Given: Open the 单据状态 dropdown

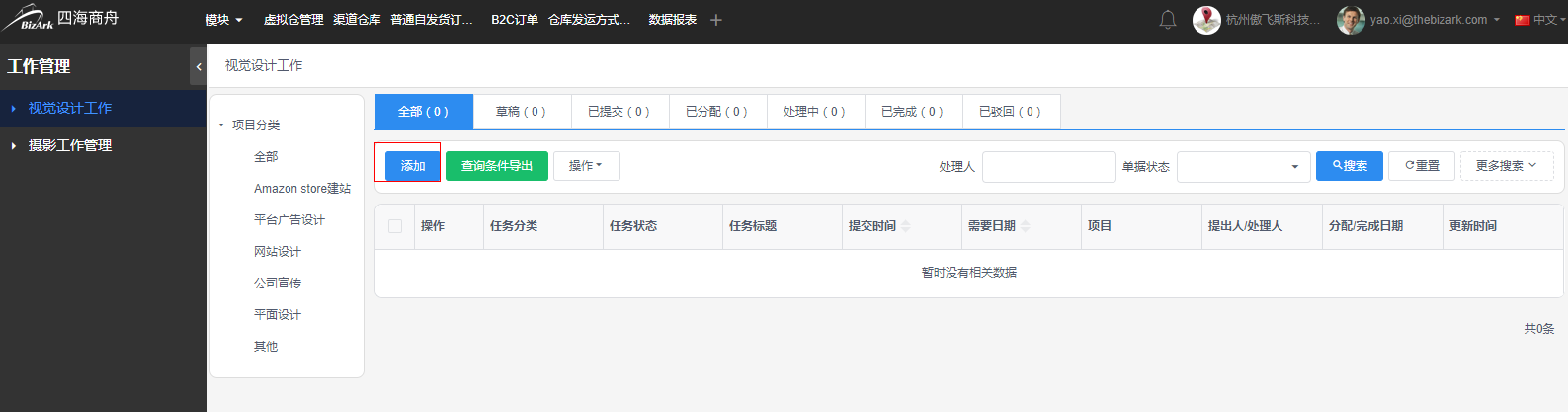Looking at the screenshot, I should [1244, 167].
